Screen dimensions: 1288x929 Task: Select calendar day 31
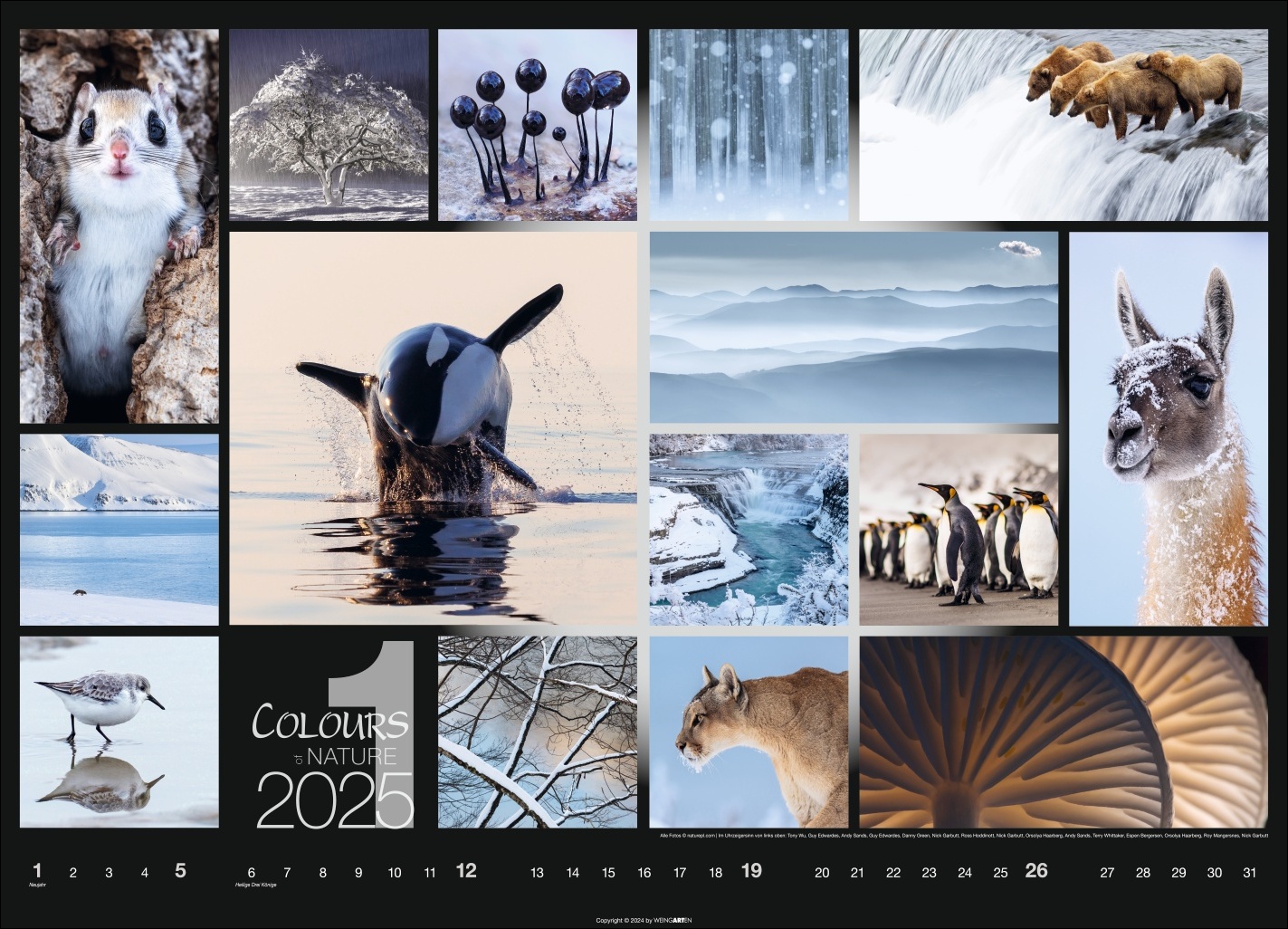[1250, 873]
